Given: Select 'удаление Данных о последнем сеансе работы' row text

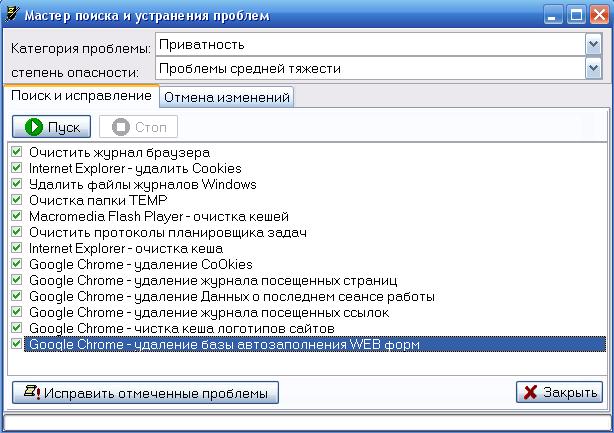Looking at the screenshot, I should pyautogui.click(x=232, y=297).
